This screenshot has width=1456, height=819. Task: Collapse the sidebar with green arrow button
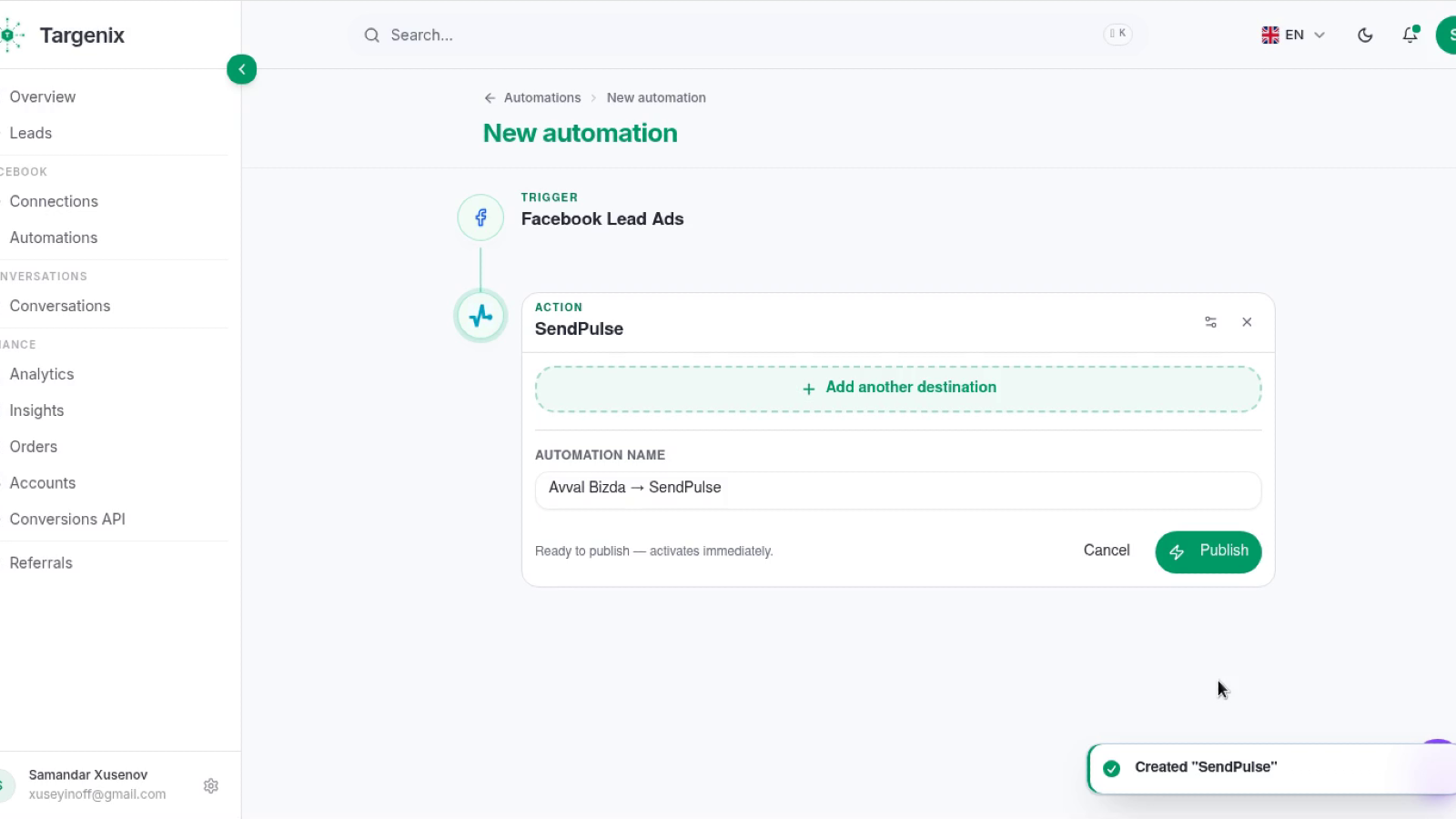coord(241,69)
